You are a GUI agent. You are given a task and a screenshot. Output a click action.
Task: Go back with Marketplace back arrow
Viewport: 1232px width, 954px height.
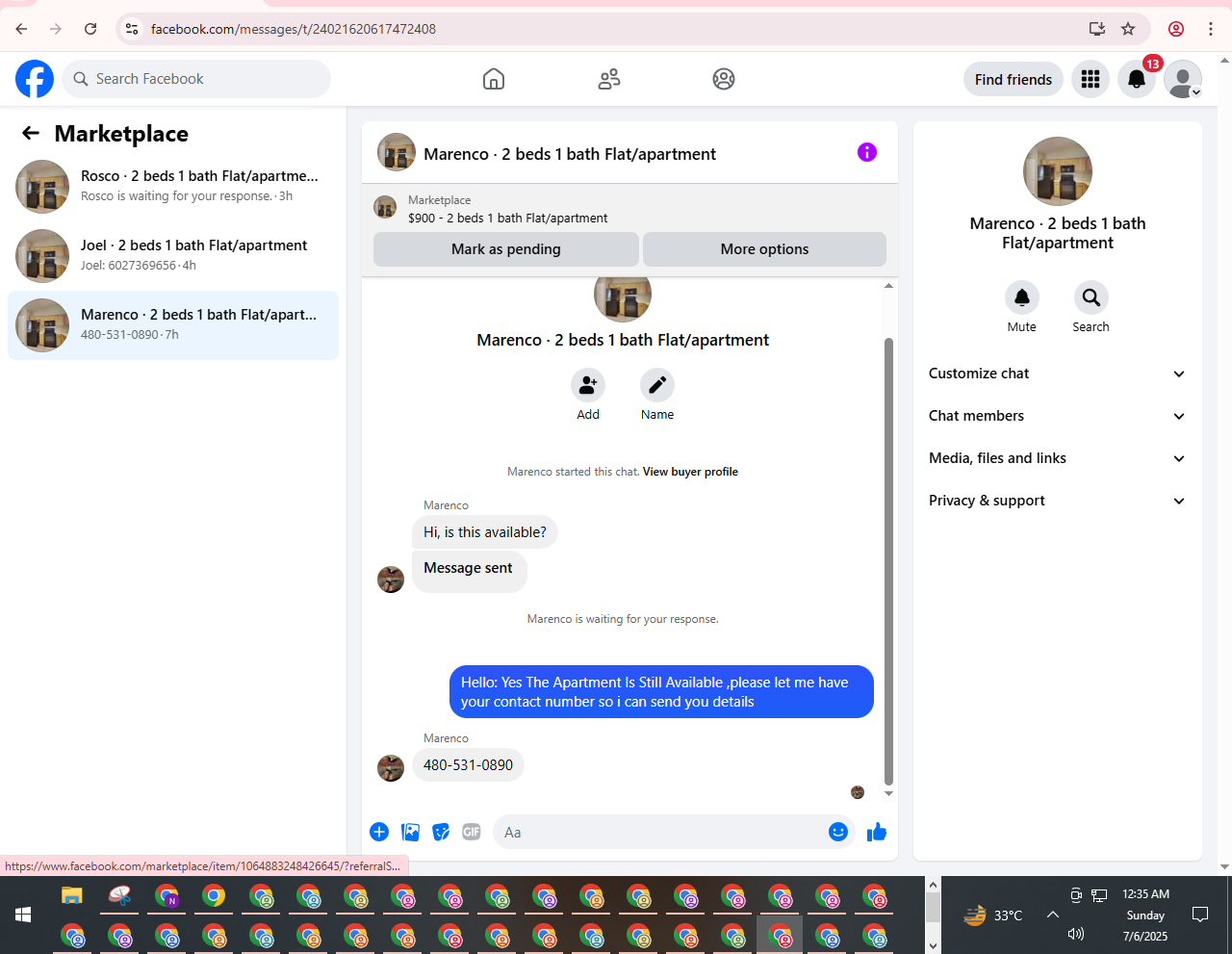coord(31,133)
